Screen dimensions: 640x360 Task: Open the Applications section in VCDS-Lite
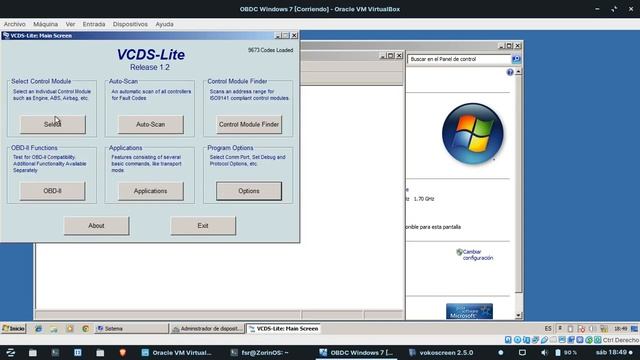pyautogui.click(x=151, y=191)
